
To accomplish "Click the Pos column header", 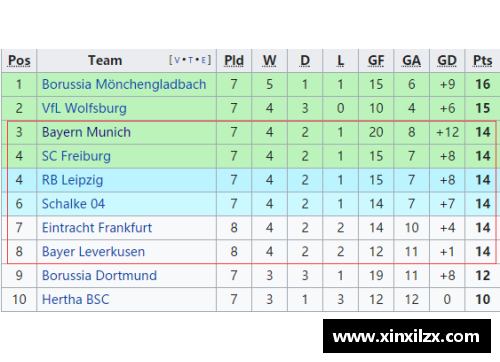I will pyautogui.click(x=19, y=61).
